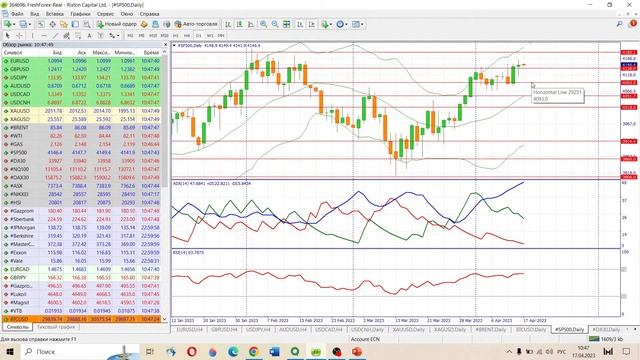Close the Market Watch panel
Image resolution: width=640 pixels, height=360 pixels.
[165, 44]
